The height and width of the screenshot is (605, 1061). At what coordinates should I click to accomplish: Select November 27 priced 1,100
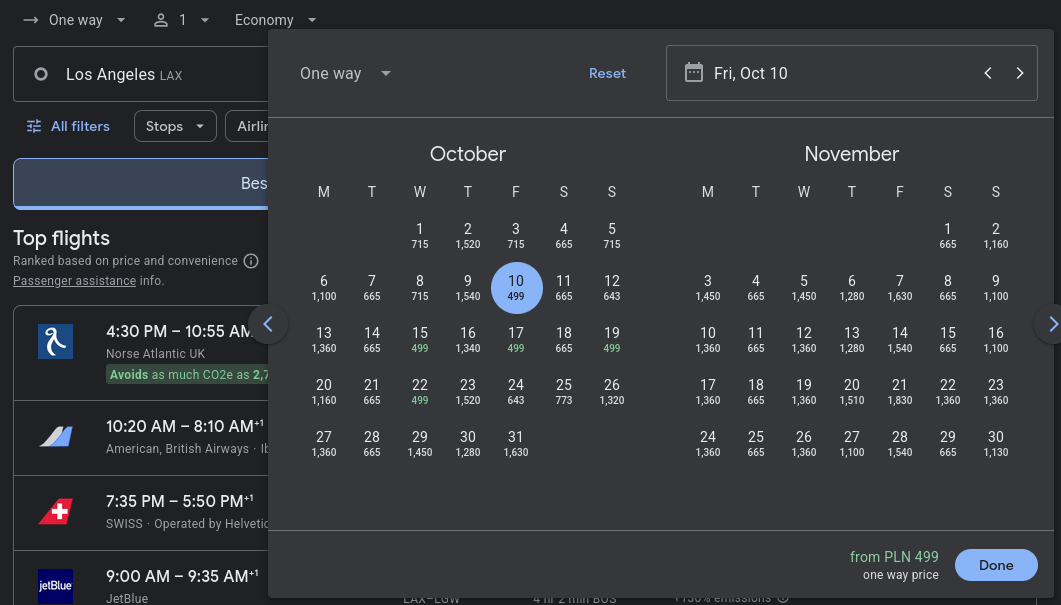point(851,444)
